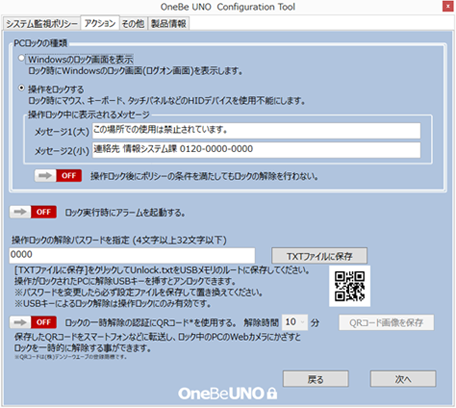Click the TXTファイルに保存 button

tap(319, 256)
